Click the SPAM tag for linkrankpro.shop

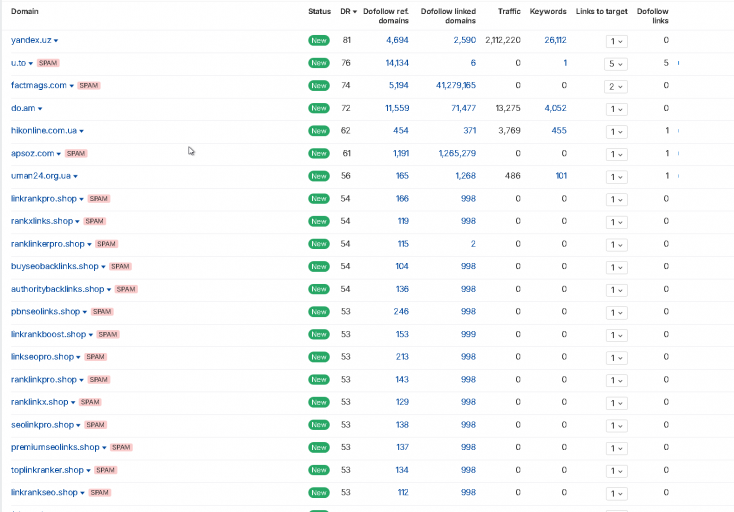click(99, 198)
